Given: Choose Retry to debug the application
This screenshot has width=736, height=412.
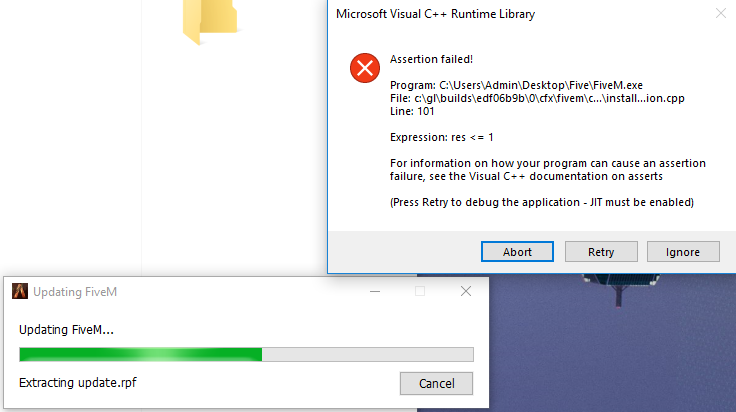Looking at the screenshot, I should 601,252.
